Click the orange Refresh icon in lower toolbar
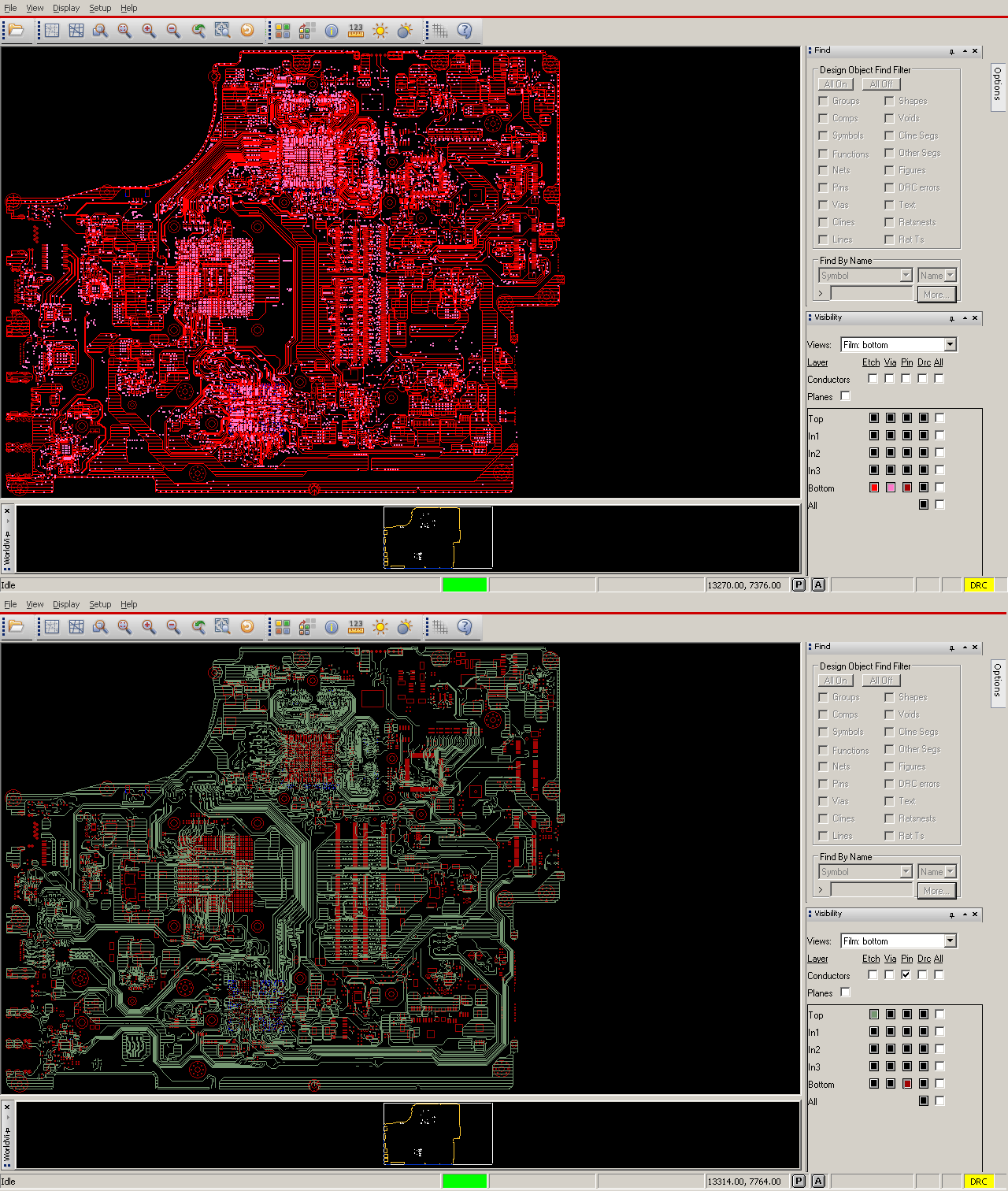1008x1191 pixels. pos(247,627)
